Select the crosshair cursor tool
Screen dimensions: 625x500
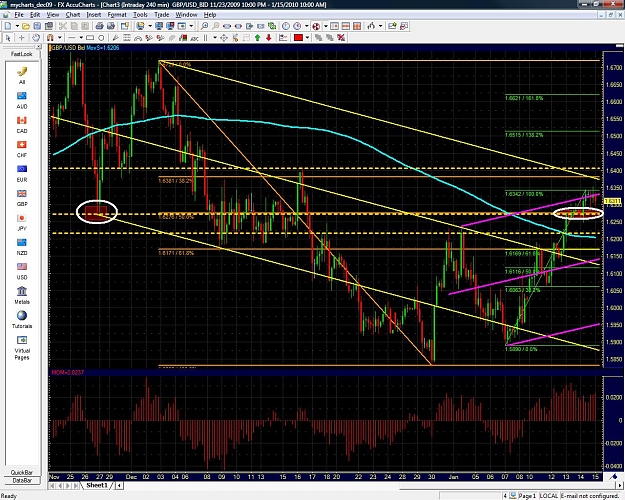[x=22, y=38]
